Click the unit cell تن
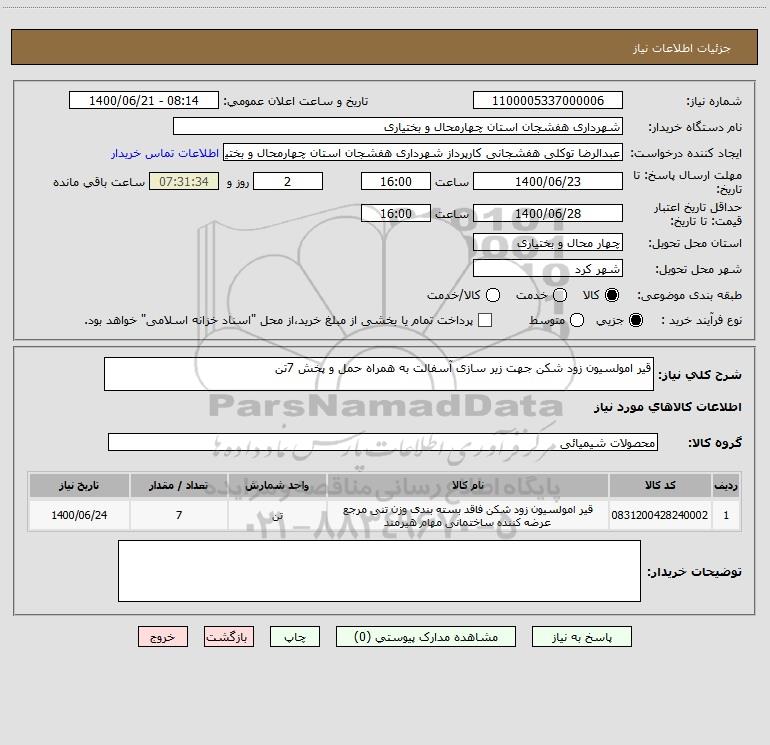 277,515
